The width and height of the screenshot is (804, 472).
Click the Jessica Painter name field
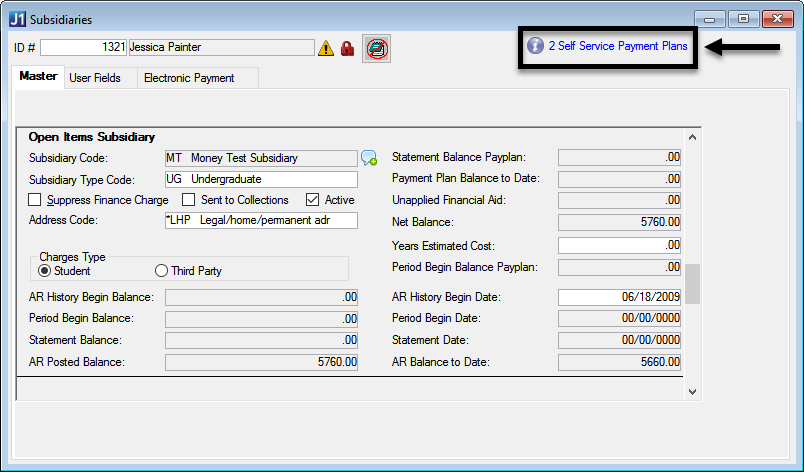click(x=222, y=47)
